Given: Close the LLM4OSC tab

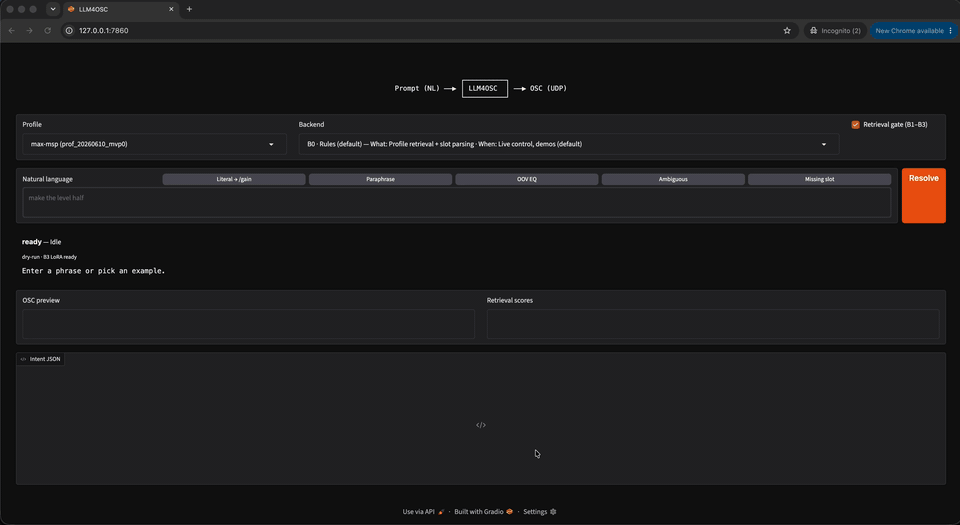Looking at the screenshot, I should (x=171, y=9).
